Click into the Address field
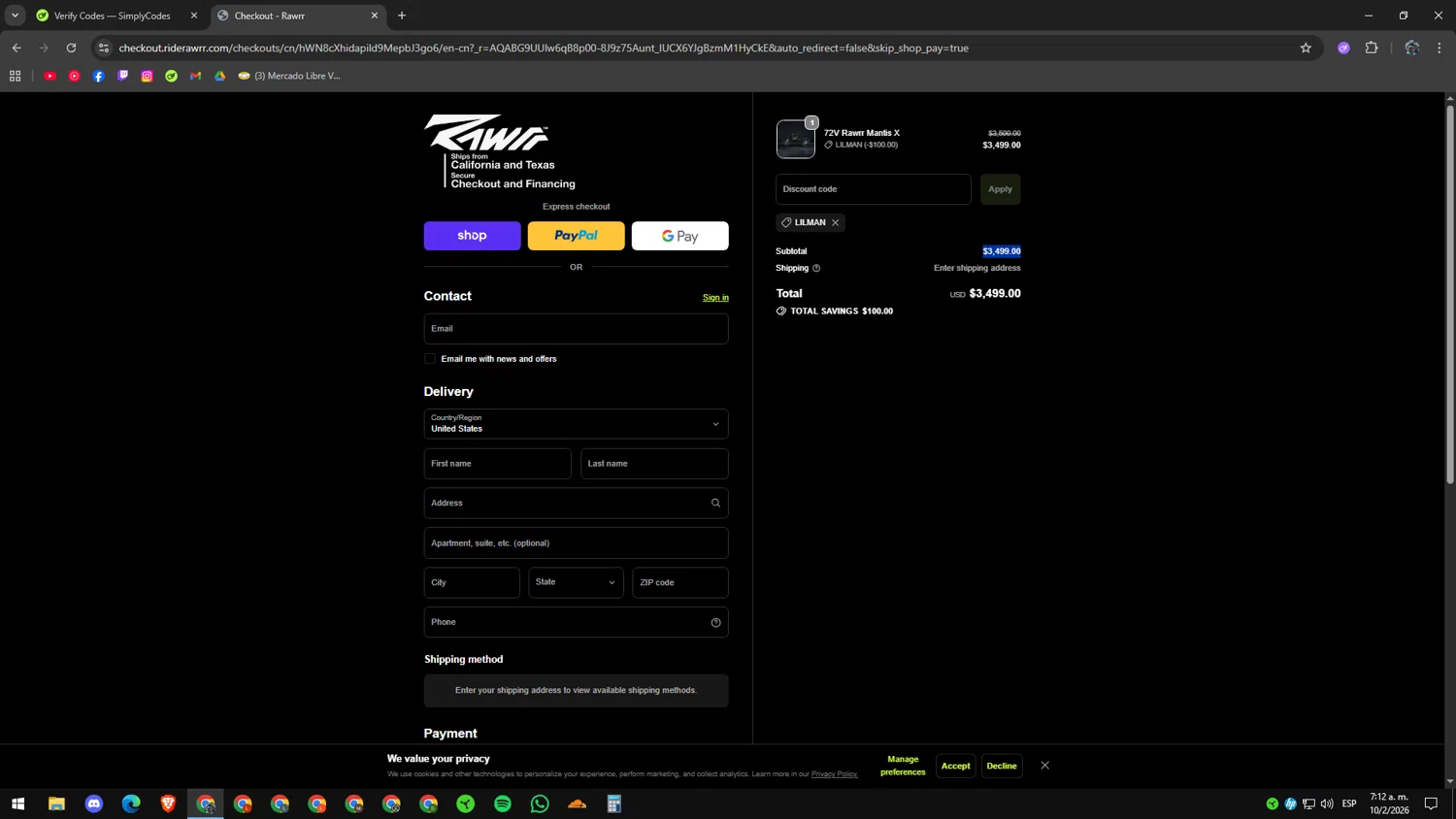Viewport: 1456px width, 819px height. click(x=577, y=503)
